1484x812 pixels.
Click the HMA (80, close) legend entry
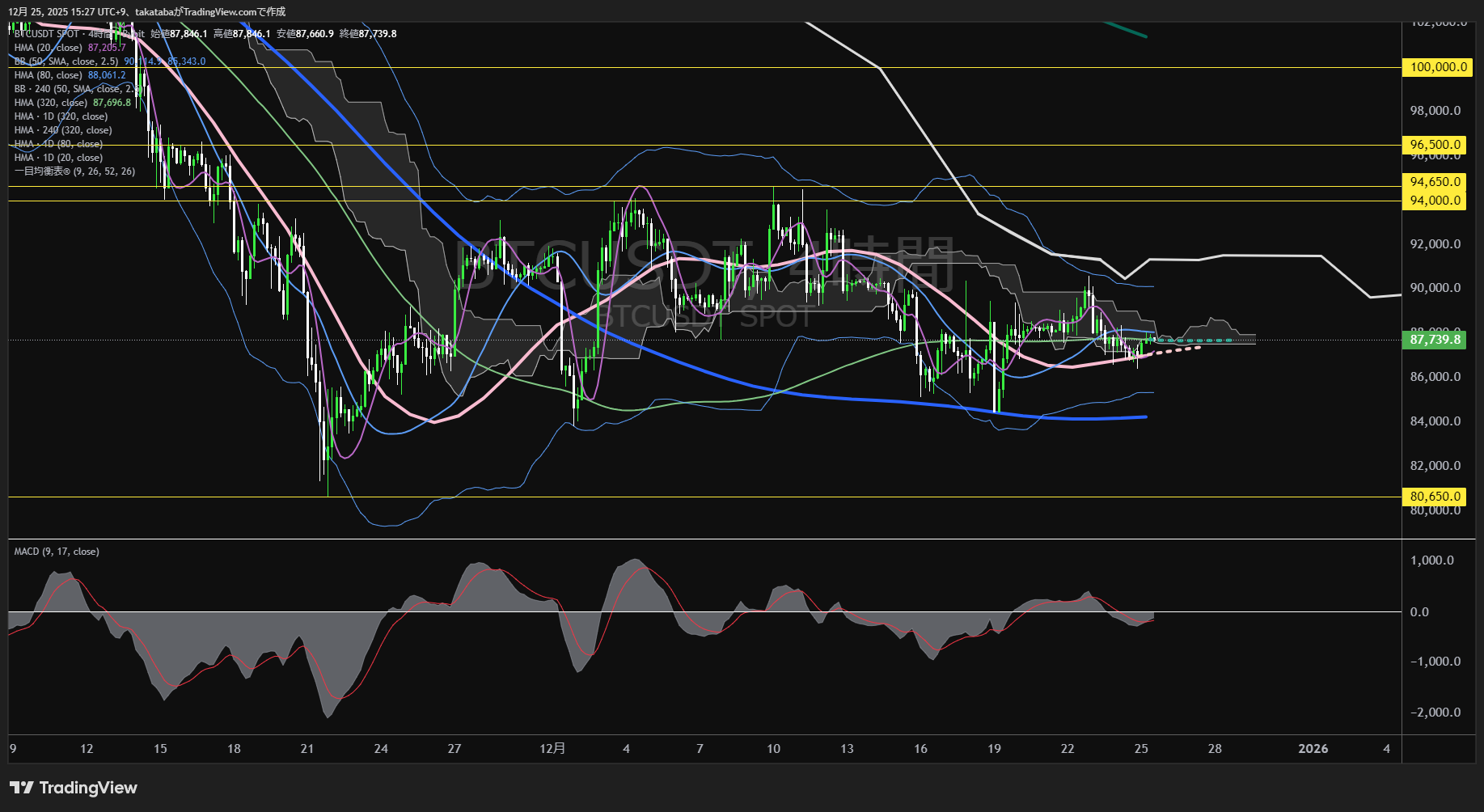[49, 75]
